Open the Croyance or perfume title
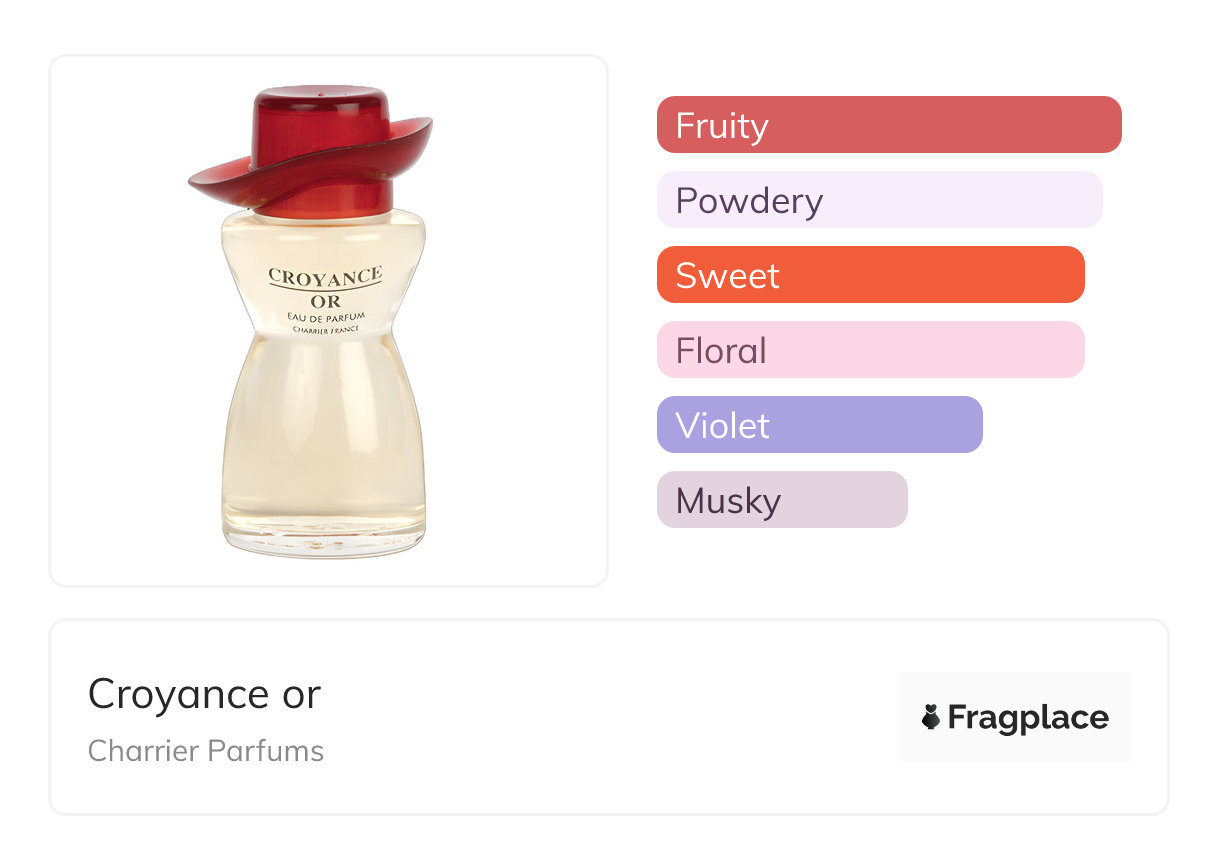Image resolution: width=1218 pixels, height=864 pixels. click(204, 694)
